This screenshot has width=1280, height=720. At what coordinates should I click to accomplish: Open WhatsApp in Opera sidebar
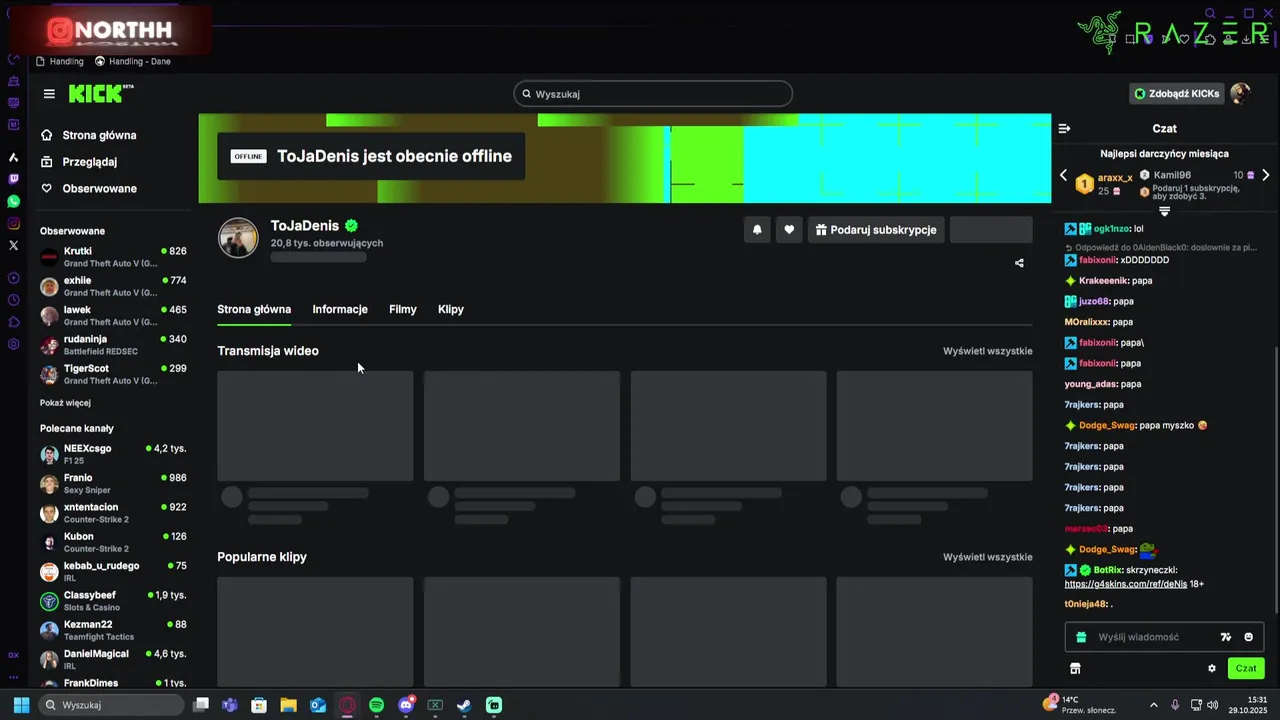point(14,202)
